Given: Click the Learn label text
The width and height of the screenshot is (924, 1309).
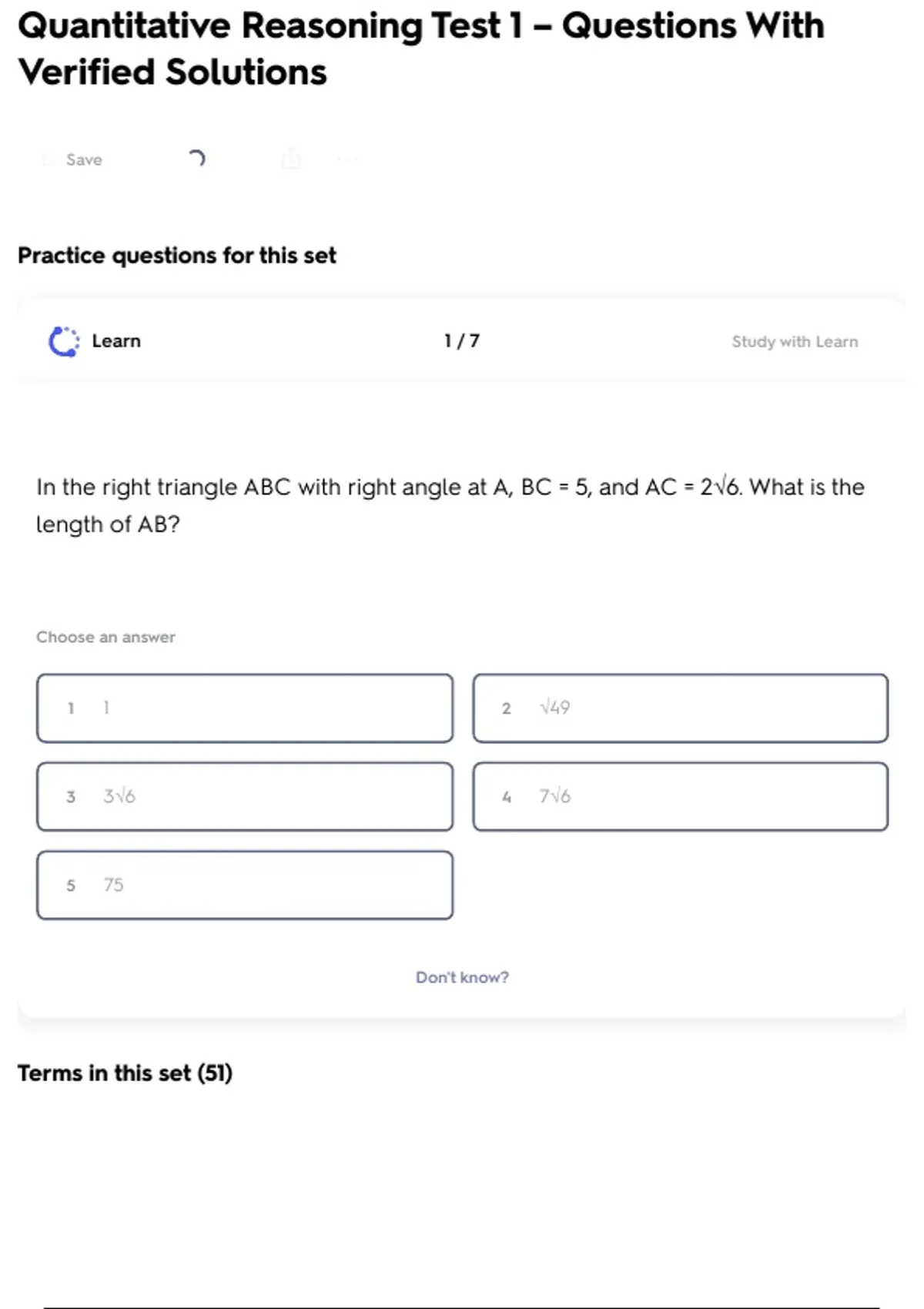Looking at the screenshot, I should pos(116,341).
